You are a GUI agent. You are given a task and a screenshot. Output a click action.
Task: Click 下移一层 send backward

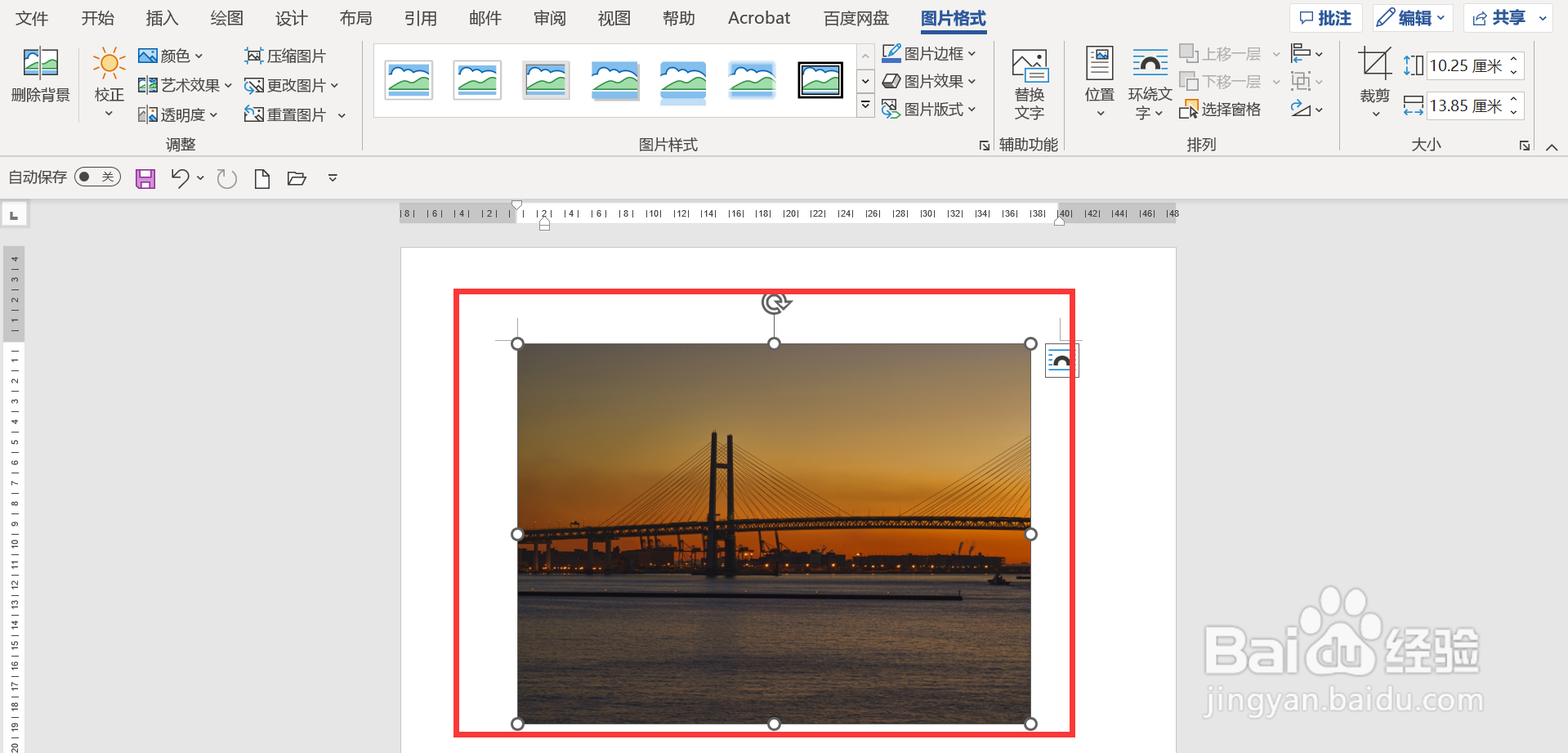[1221, 82]
